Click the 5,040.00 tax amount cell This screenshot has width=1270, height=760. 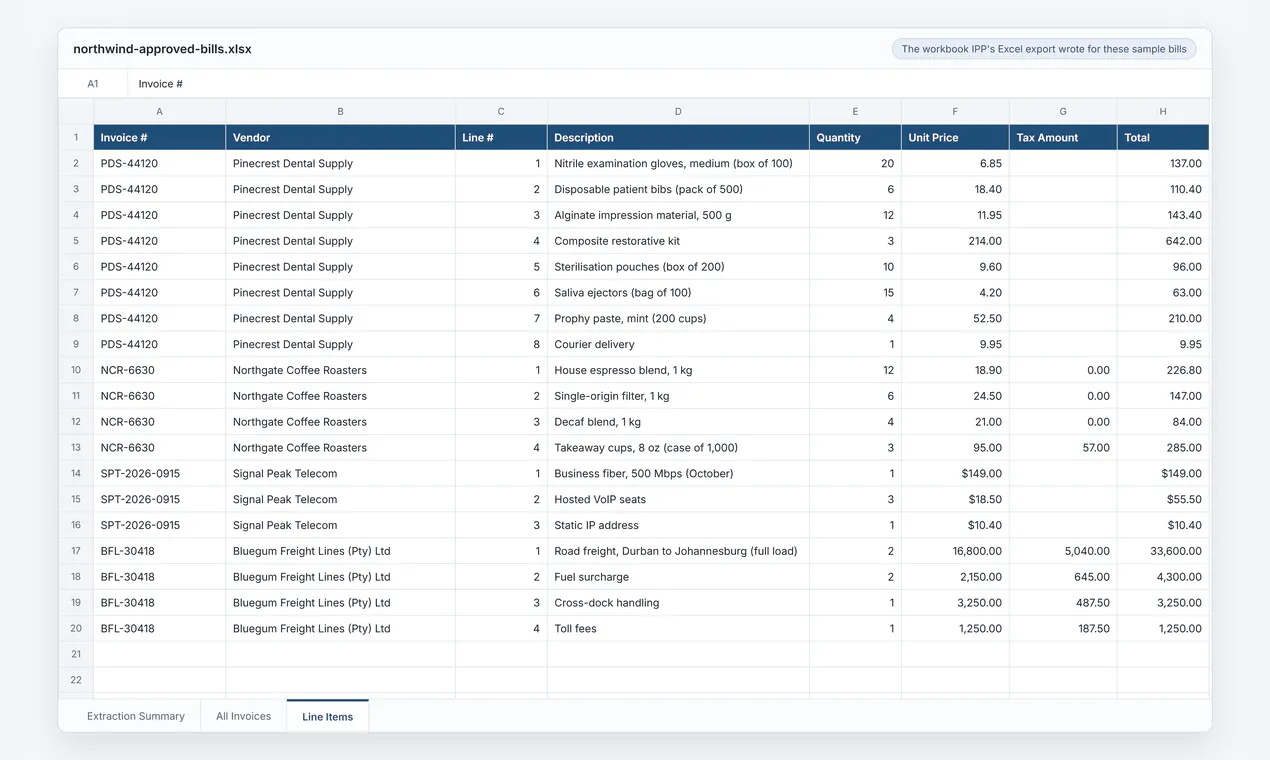tap(1063, 551)
